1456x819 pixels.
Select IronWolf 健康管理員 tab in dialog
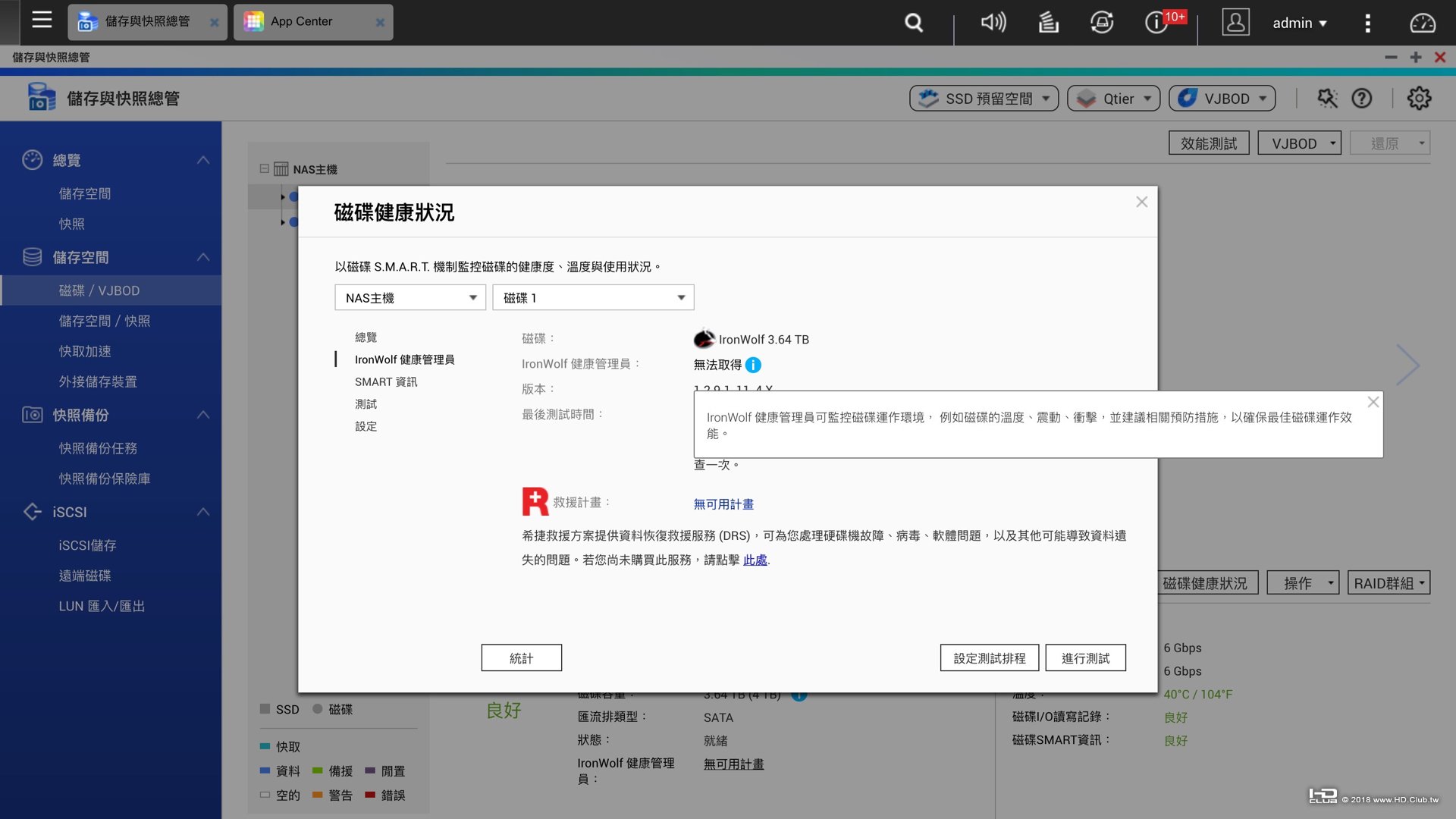coord(404,359)
